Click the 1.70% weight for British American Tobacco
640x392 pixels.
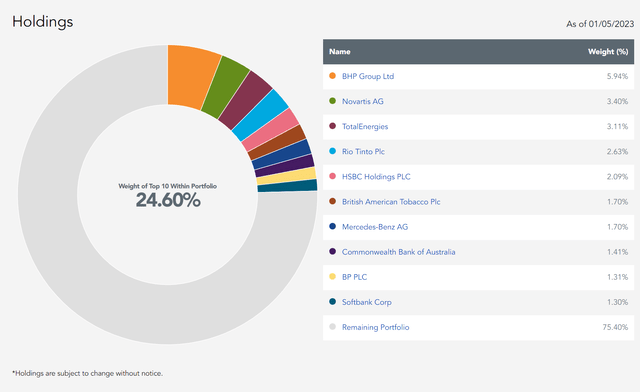click(617, 202)
